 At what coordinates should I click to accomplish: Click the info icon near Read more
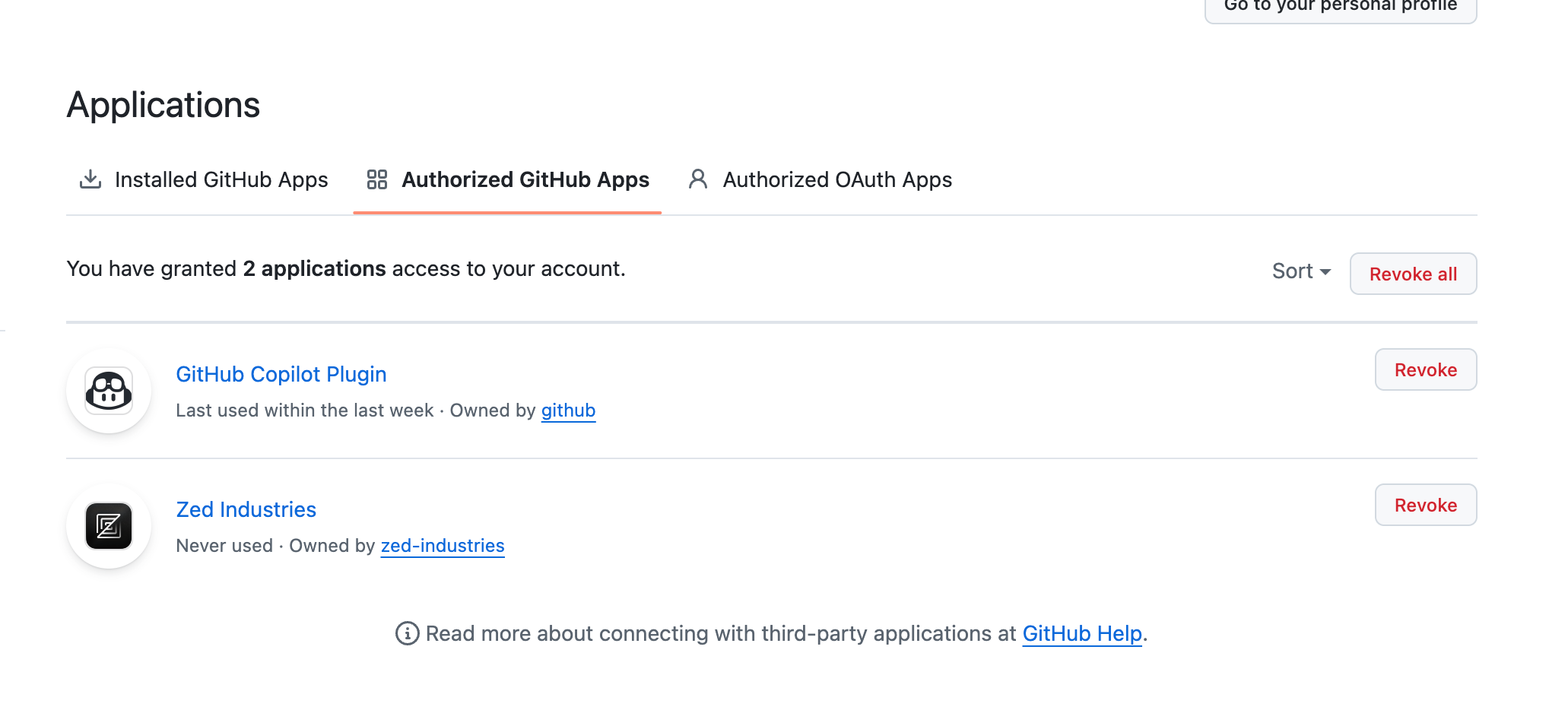(x=408, y=633)
